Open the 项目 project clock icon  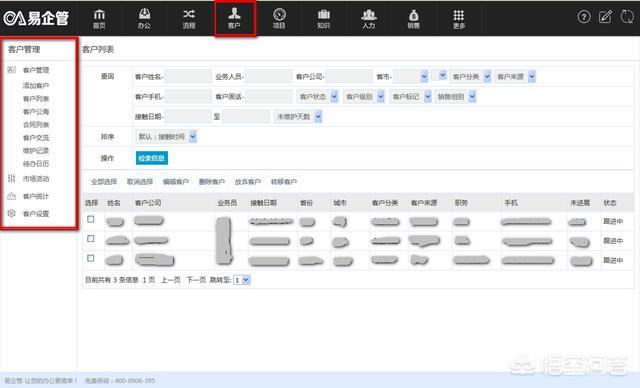point(279,18)
